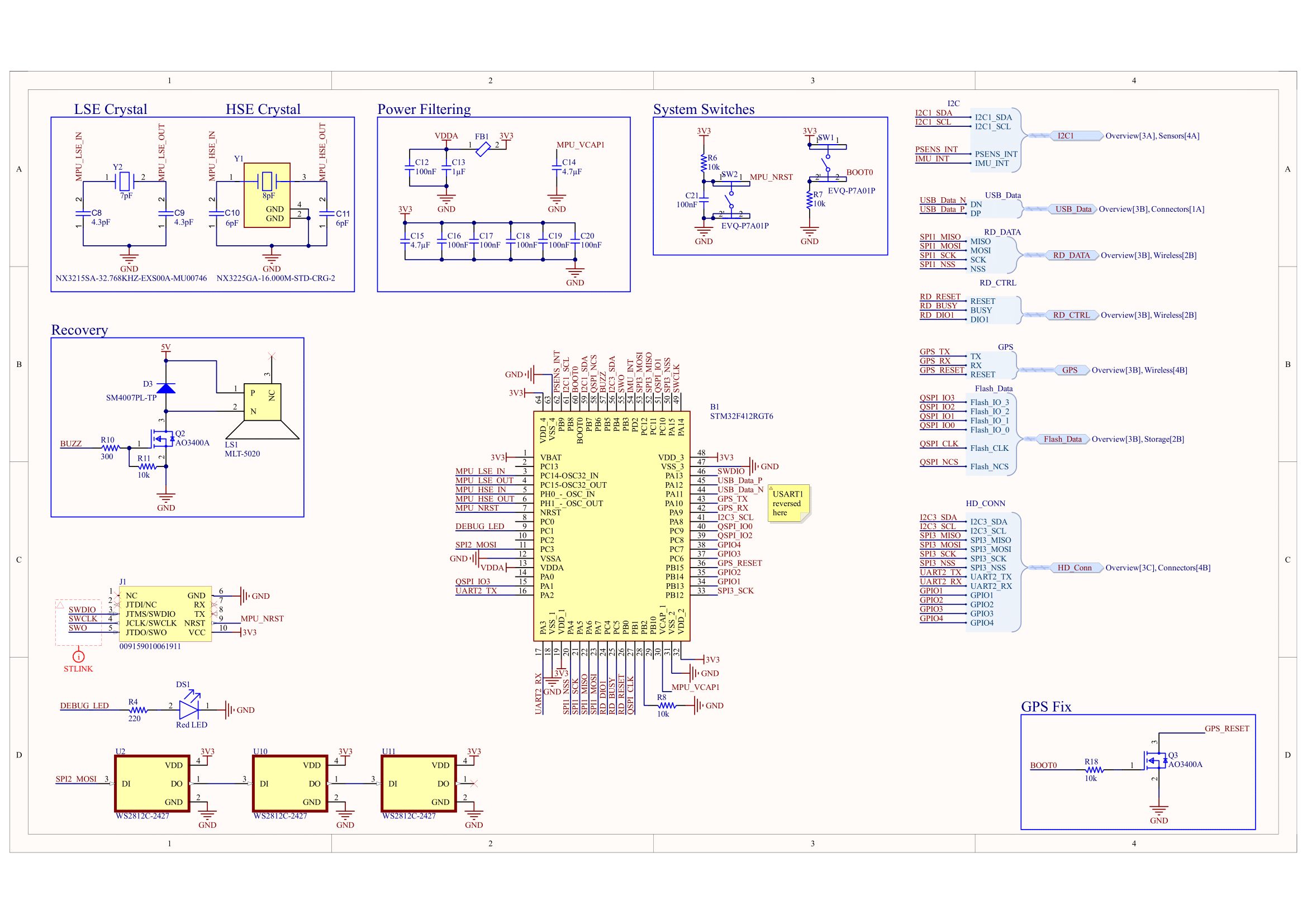The image size is (1307, 924).
Task: Select the System Switches title text
Action: point(704,109)
